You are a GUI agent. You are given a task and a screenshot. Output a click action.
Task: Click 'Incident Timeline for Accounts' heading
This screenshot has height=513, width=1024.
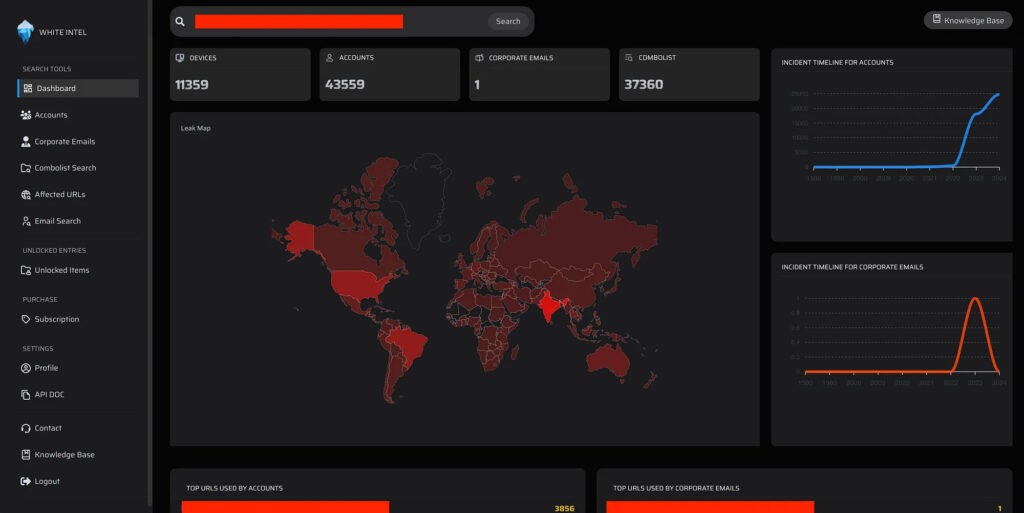point(837,63)
